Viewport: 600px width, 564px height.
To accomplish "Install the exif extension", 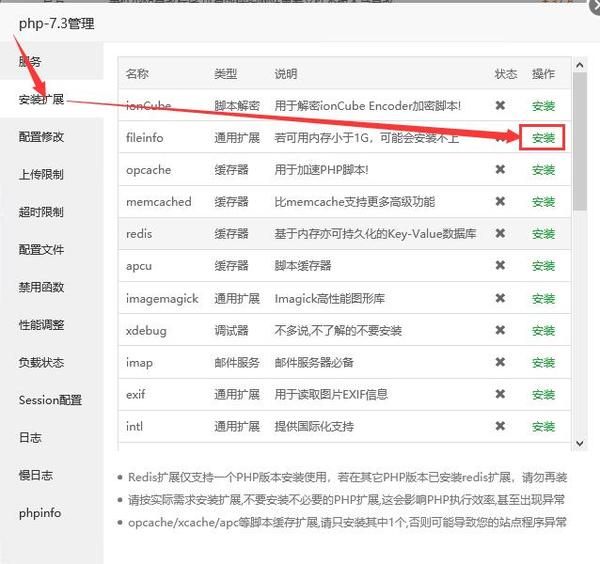I will [543, 394].
